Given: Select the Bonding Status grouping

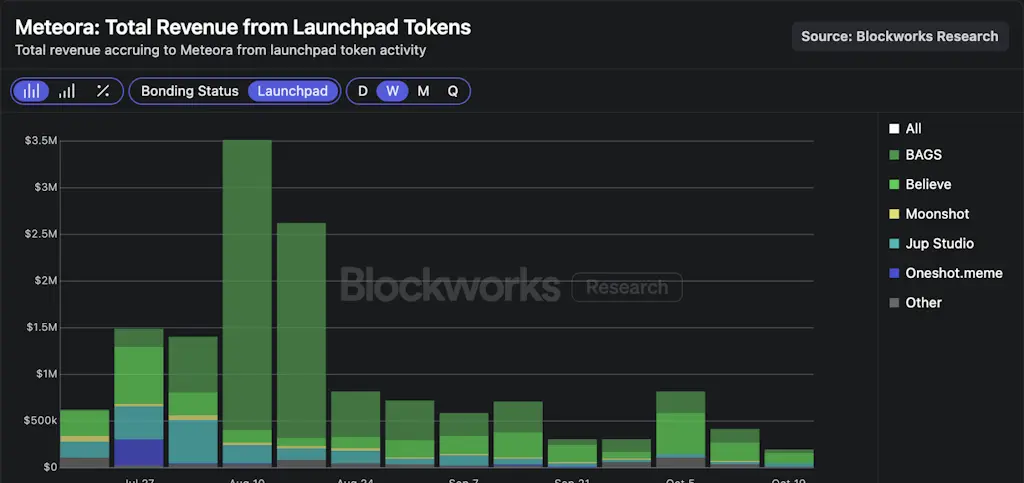Looking at the screenshot, I should (189, 91).
